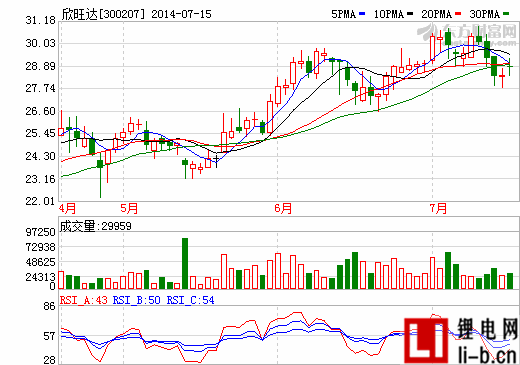Click the 23.16 price axis label
This screenshot has height=365, width=520.
click(x=41, y=179)
